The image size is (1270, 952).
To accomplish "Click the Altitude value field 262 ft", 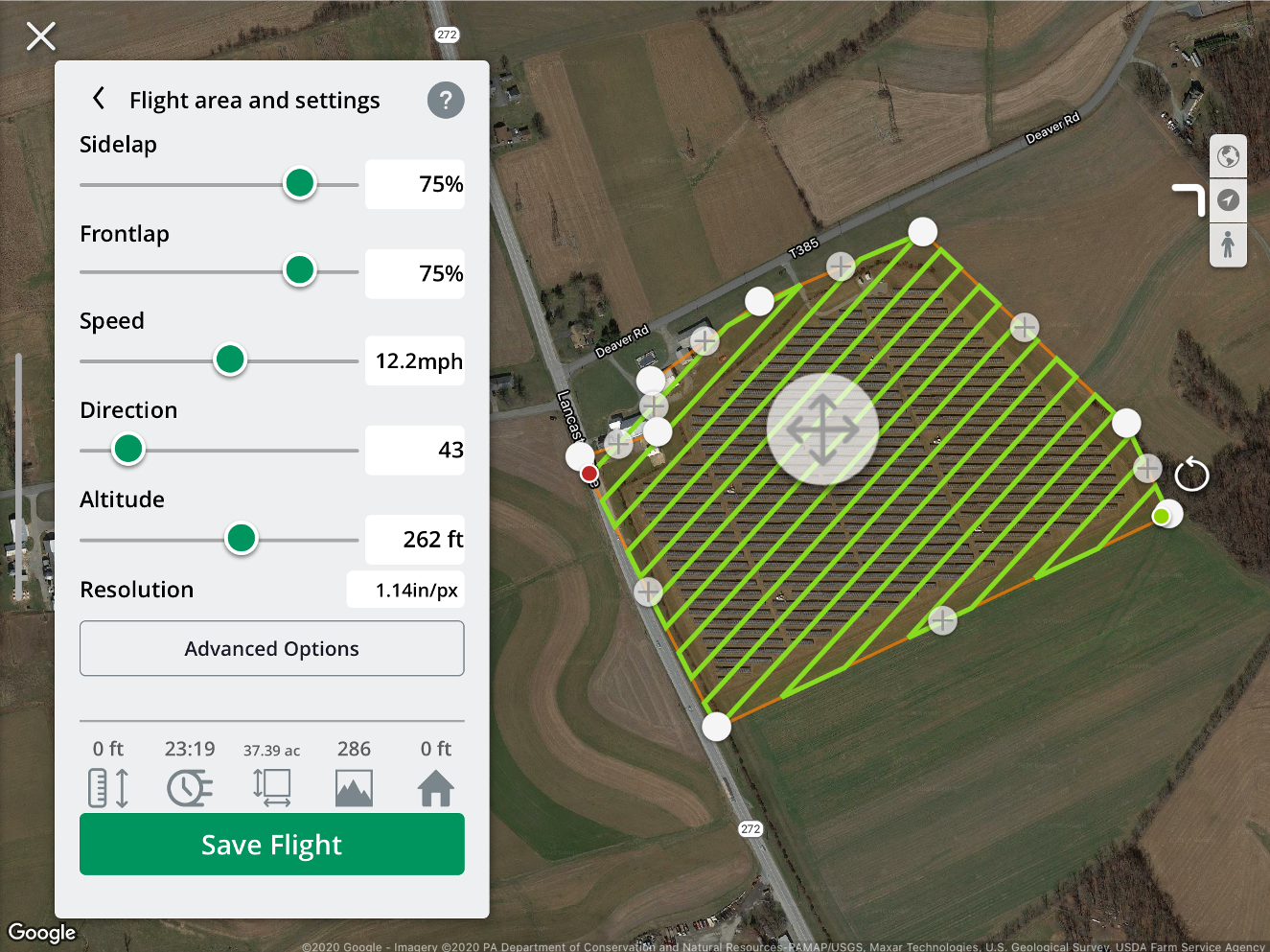I will (415, 540).
